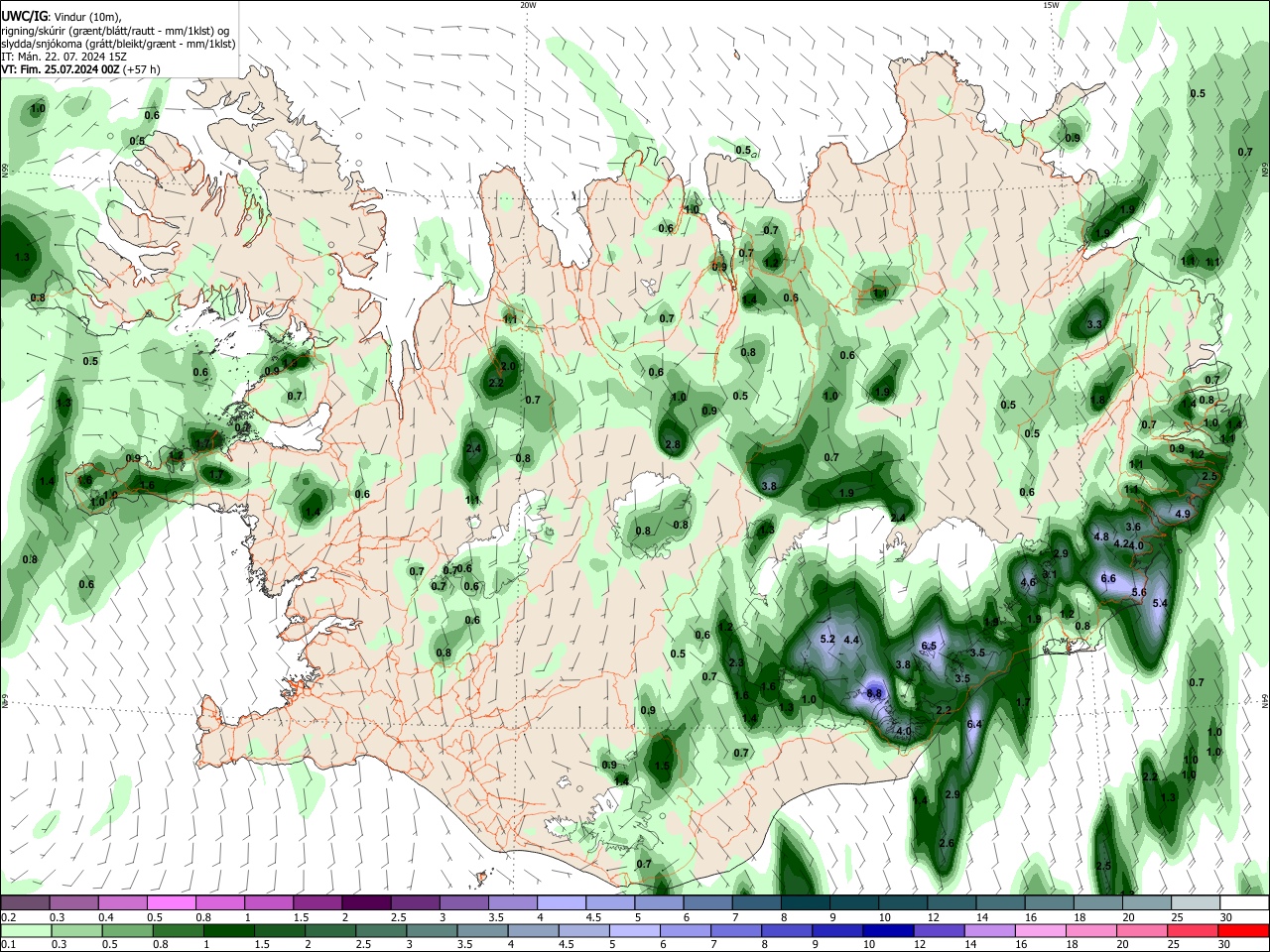Image resolution: width=1270 pixels, height=952 pixels.
Task: Click the '0.4' scale label in upper legend
Action: point(106,917)
